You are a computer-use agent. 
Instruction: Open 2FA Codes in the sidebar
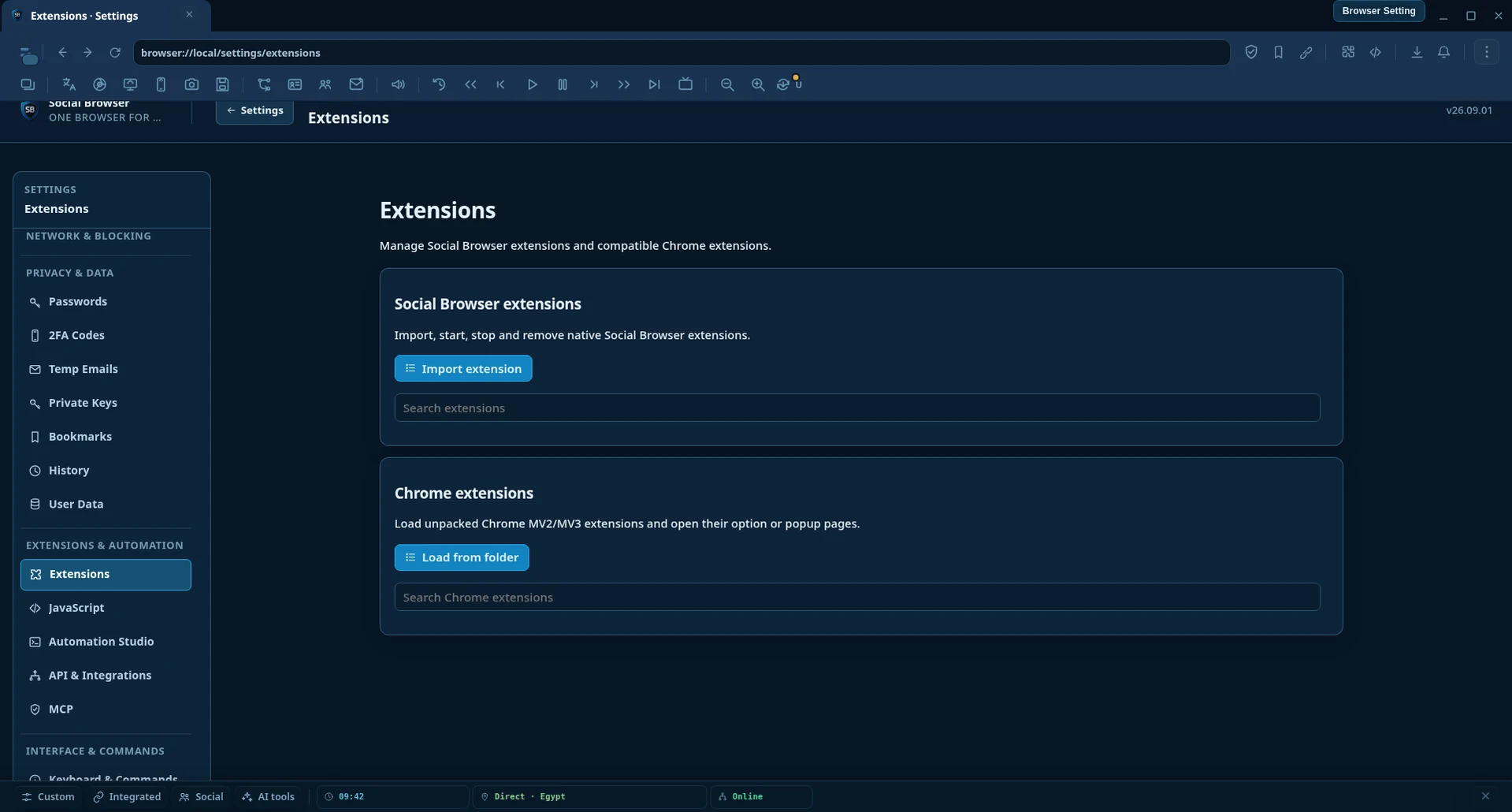click(x=106, y=335)
